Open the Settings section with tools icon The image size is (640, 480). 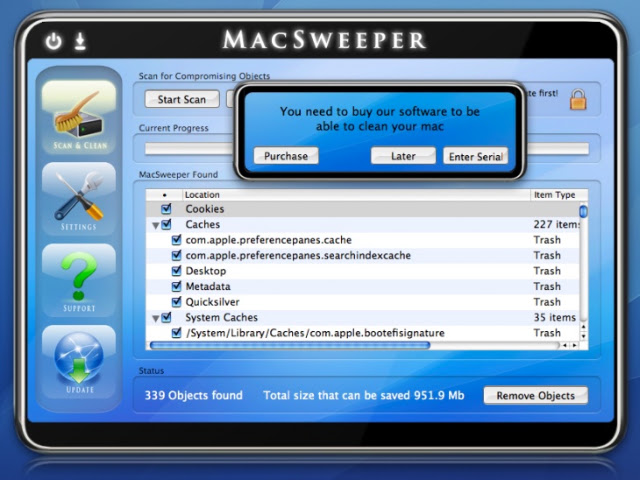coord(79,198)
